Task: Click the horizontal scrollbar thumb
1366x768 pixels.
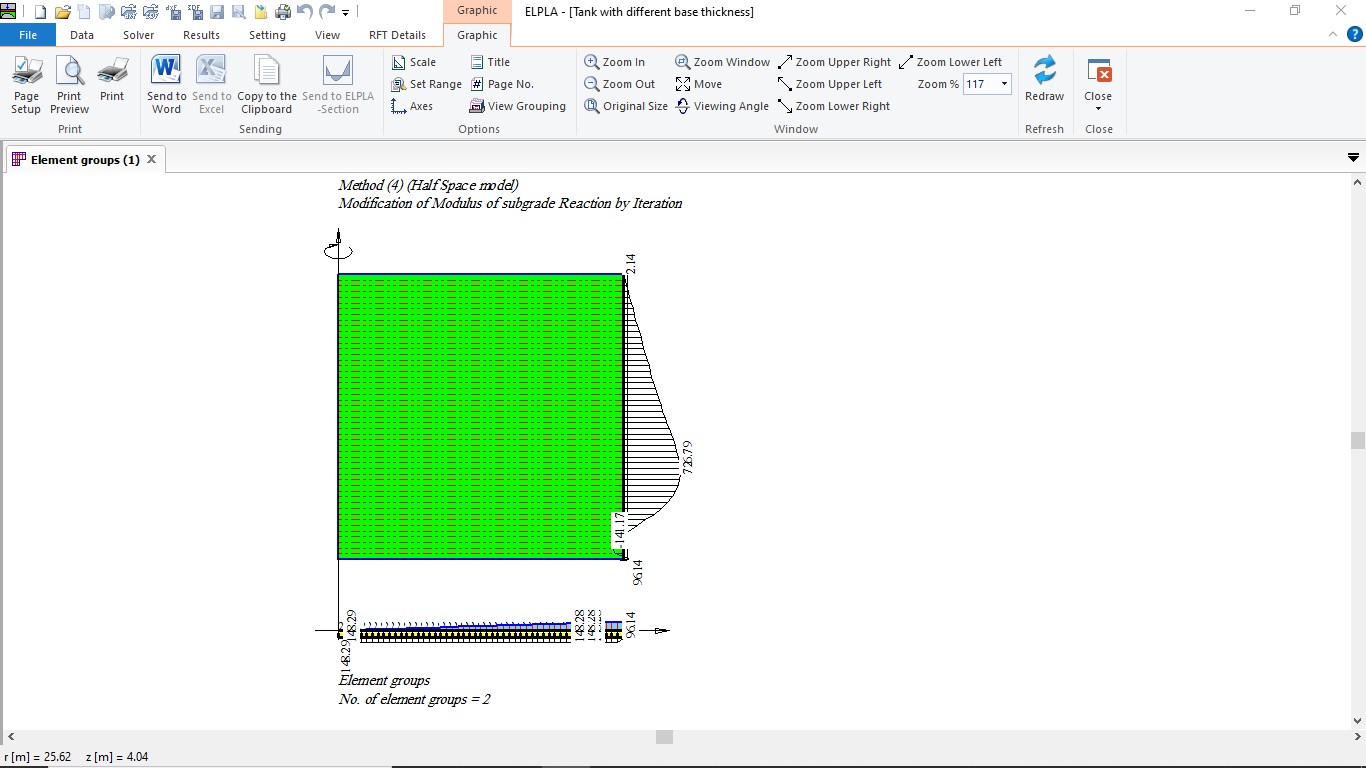Action: (664, 737)
